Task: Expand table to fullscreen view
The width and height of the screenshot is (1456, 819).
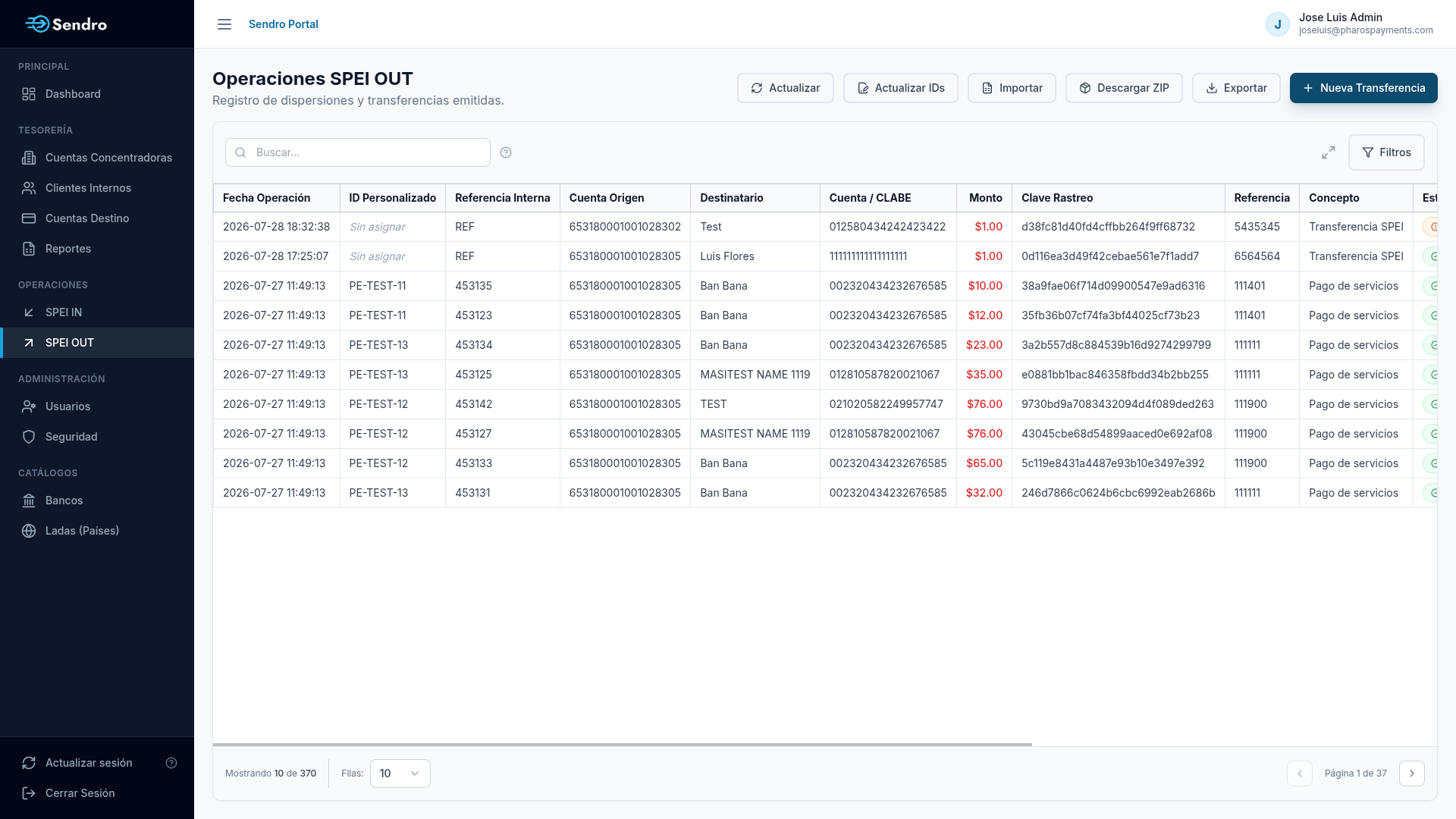Action: pyautogui.click(x=1329, y=152)
